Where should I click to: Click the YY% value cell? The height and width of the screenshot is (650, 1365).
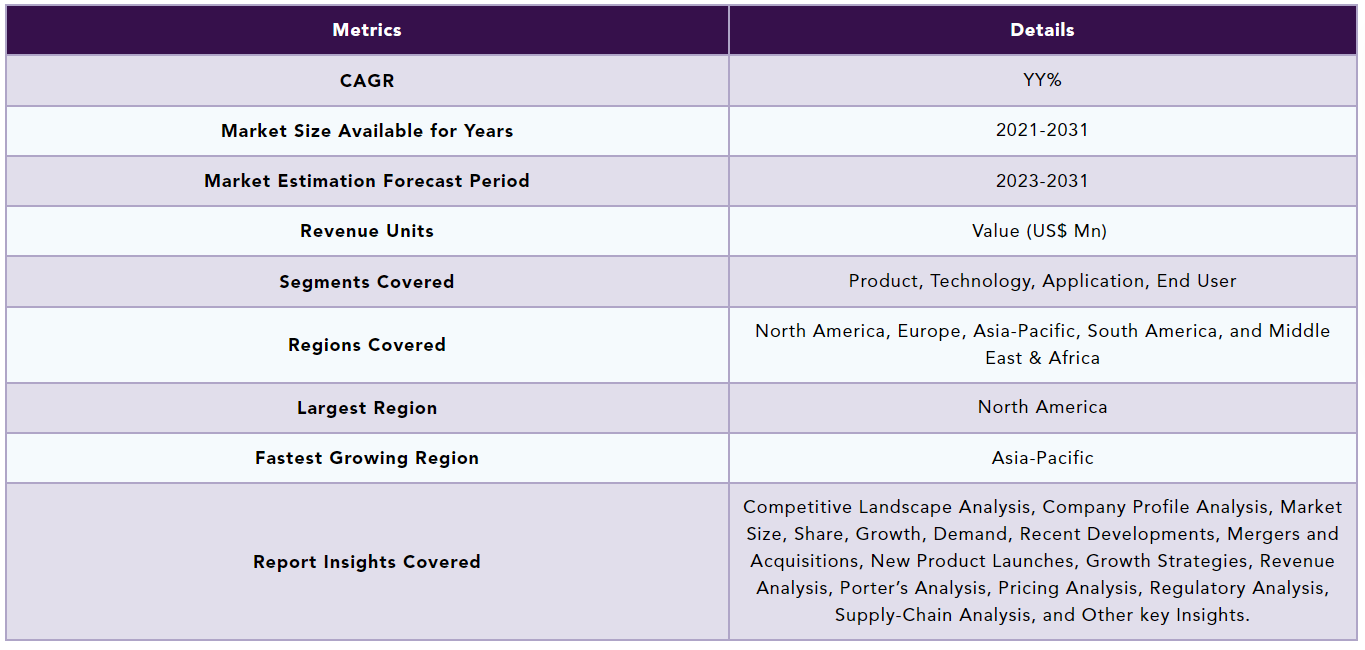tap(1043, 81)
